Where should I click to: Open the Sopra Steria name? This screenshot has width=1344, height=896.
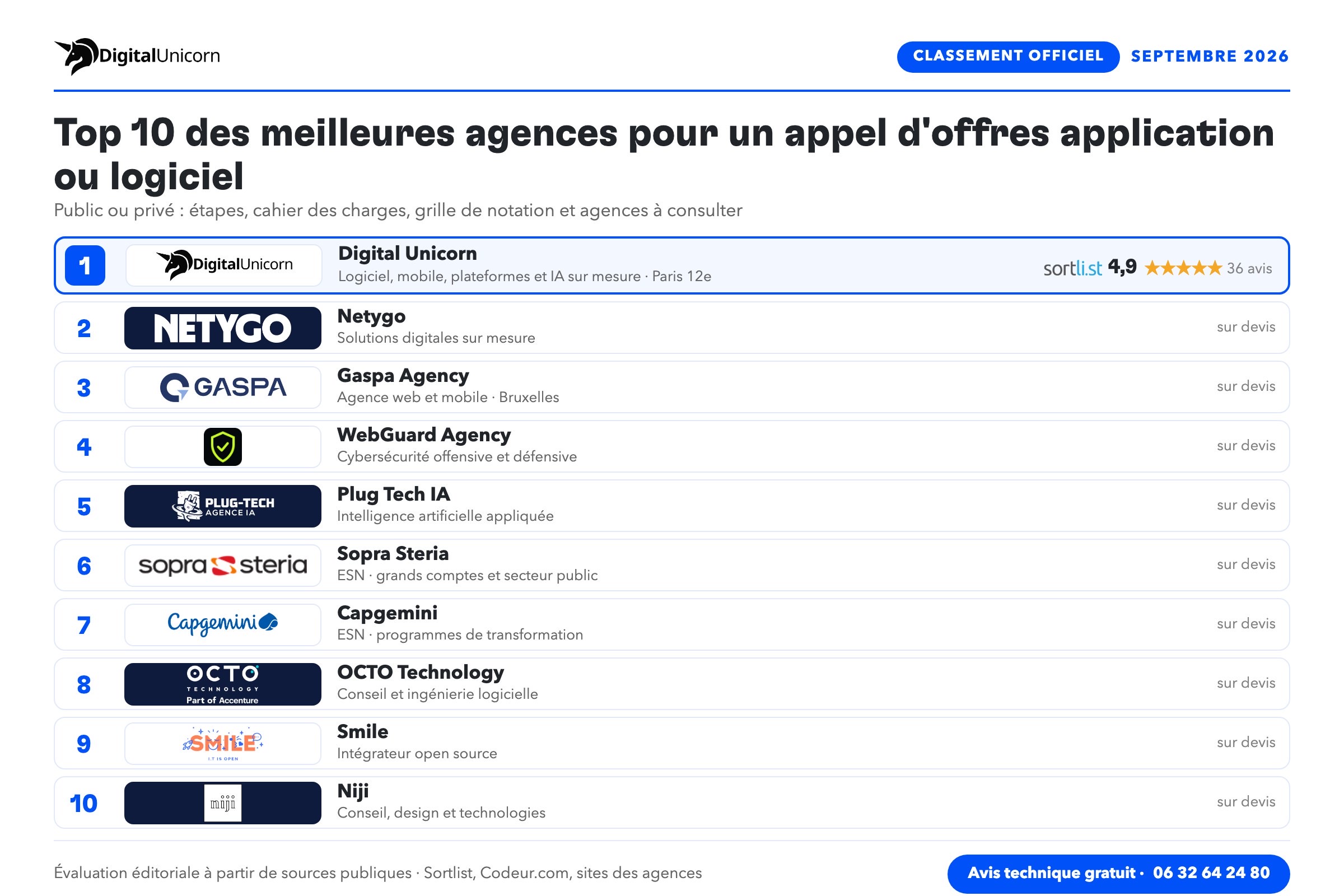click(x=393, y=553)
